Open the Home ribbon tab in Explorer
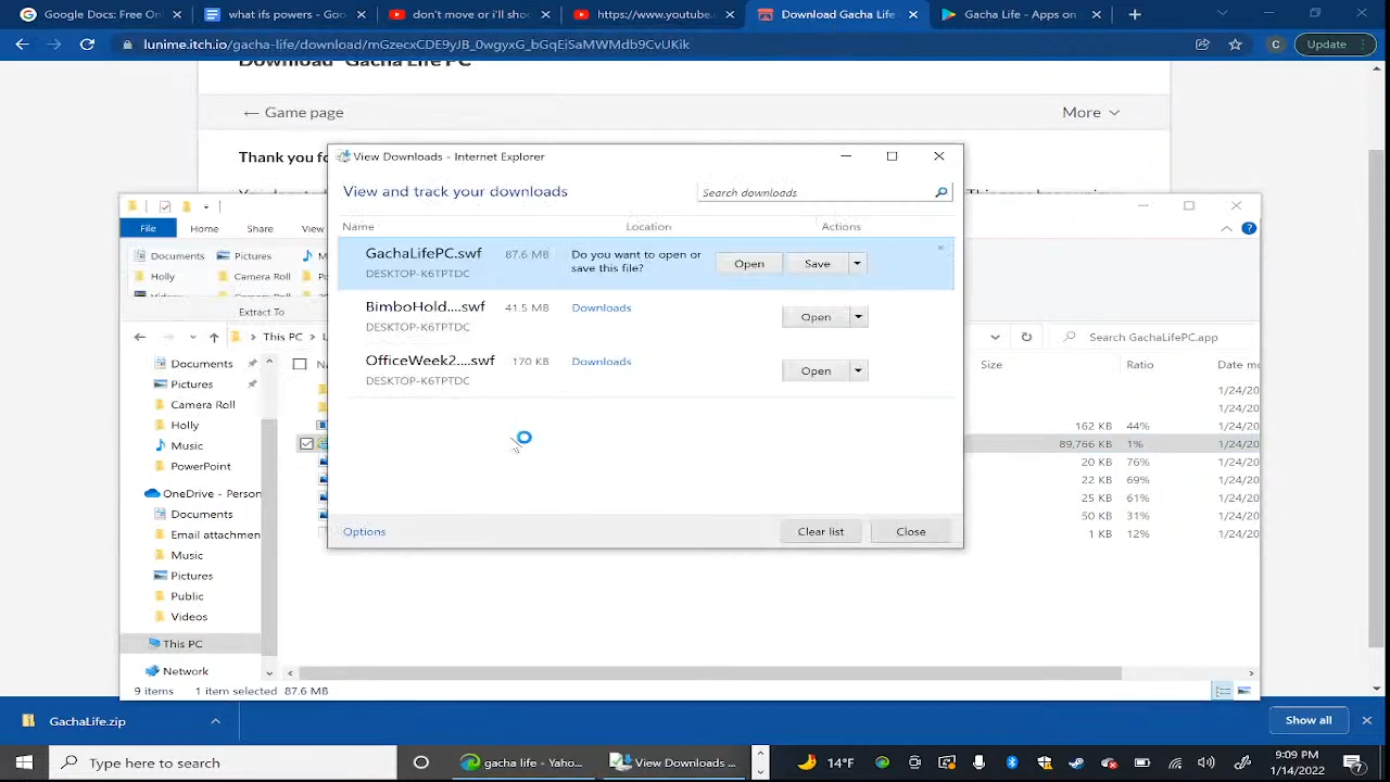The height and width of the screenshot is (782, 1390). pos(204,228)
